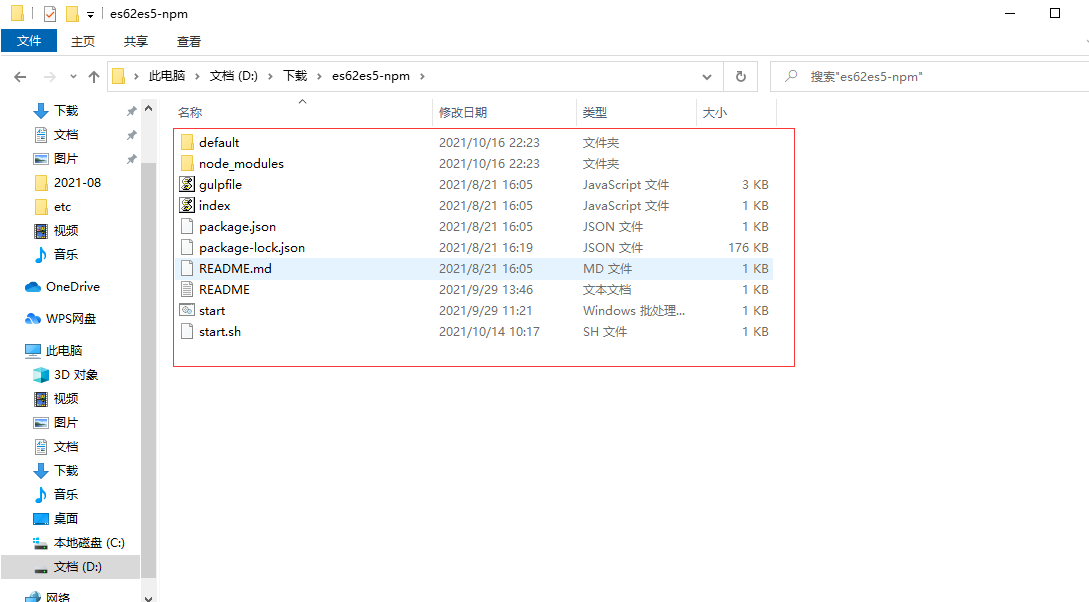Select 3D 对象 in navigation pane
Image resolution: width=1089 pixels, height=602 pixels.
point(75,375)
